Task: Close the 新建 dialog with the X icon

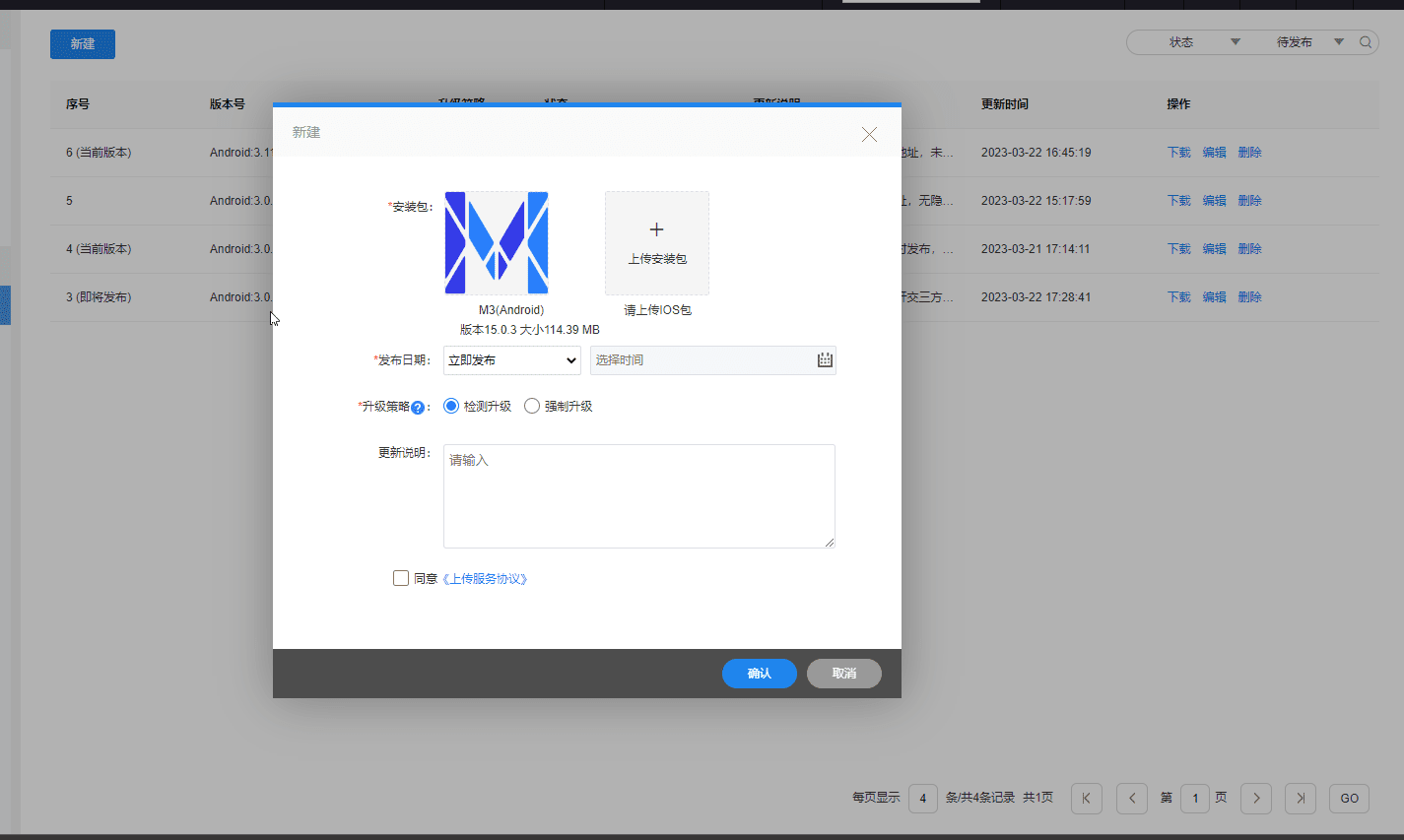Action: tap(869, 134)
